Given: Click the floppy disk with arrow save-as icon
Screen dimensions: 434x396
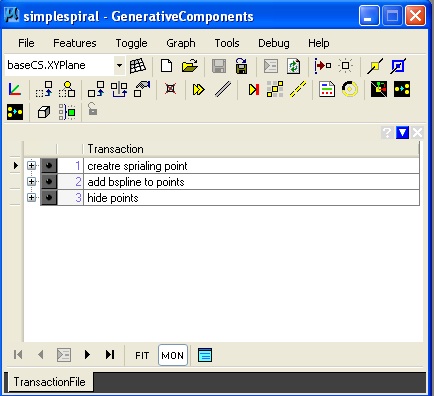Looking at the screenshot, I should [241, 66].
